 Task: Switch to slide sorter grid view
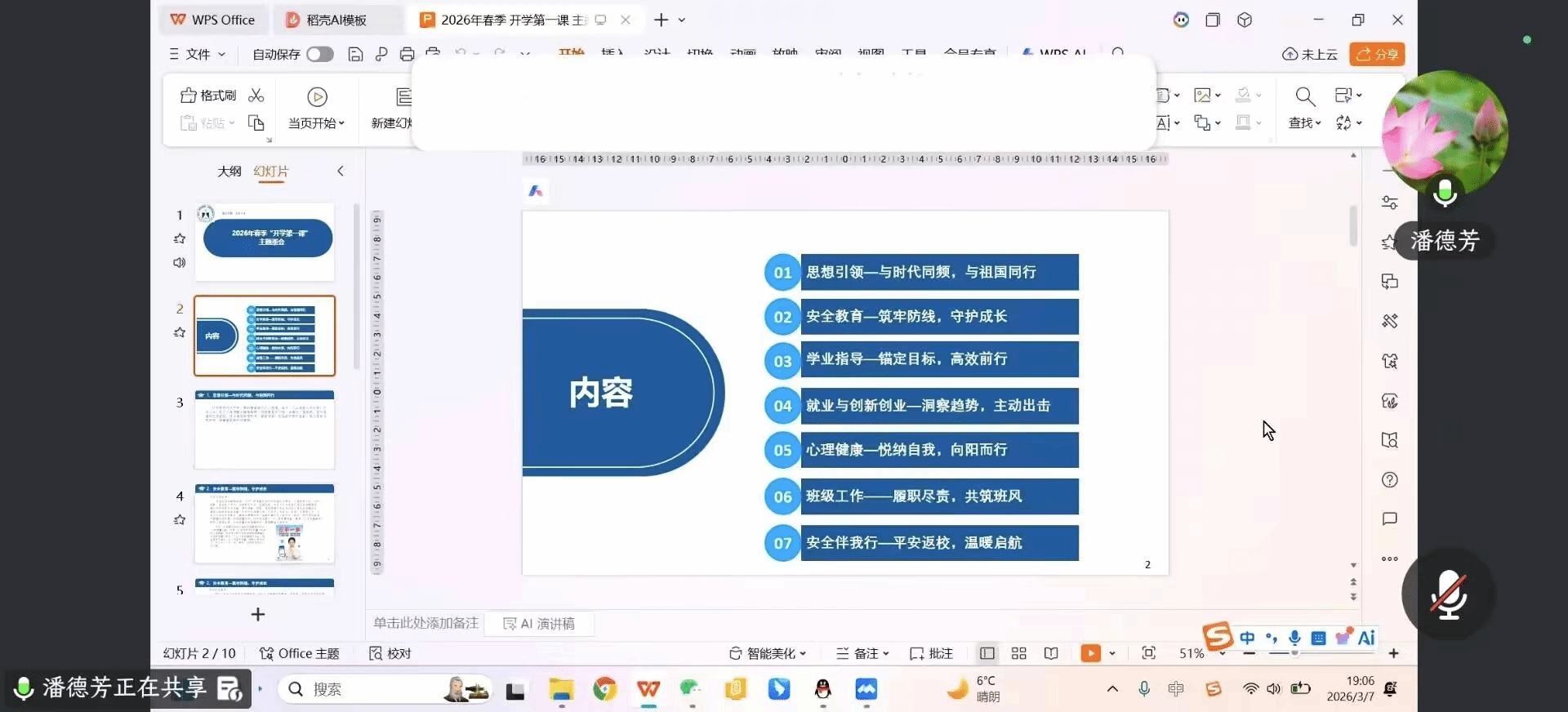pyautogui.click(x=1018, y=653)
